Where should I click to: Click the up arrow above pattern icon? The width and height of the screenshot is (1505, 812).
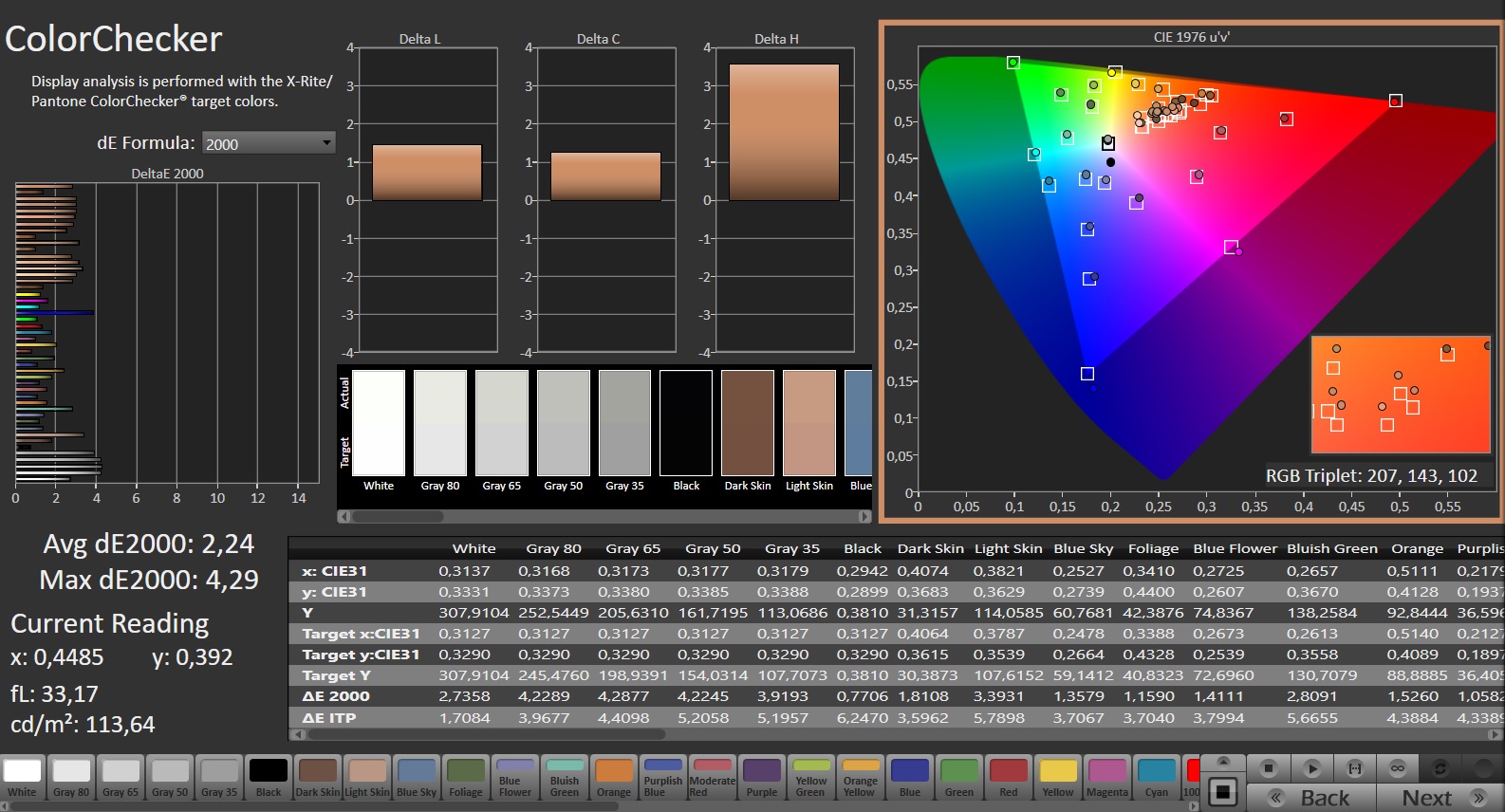pos(1223,762)
